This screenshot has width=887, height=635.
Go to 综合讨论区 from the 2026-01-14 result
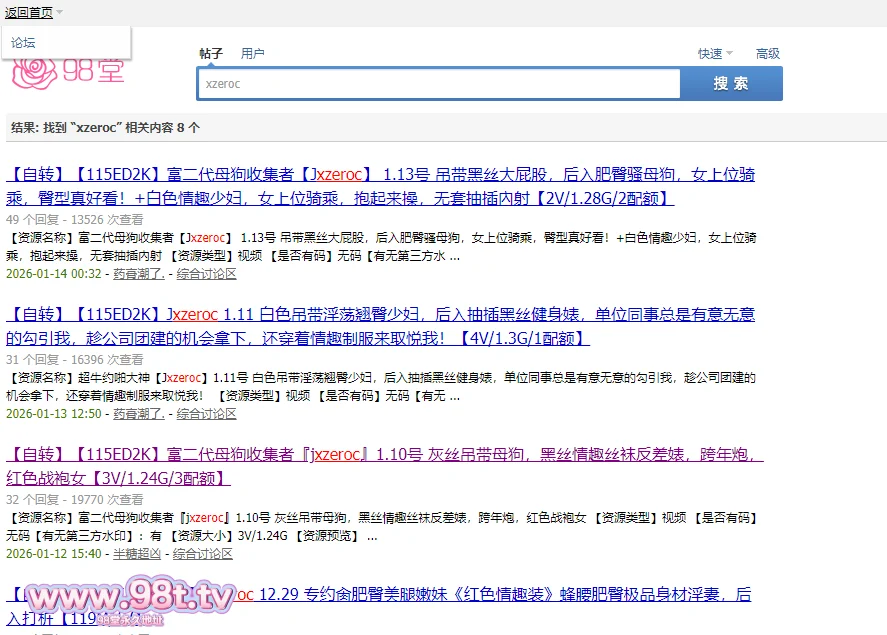pyautogui.click(x=207, y=273)
